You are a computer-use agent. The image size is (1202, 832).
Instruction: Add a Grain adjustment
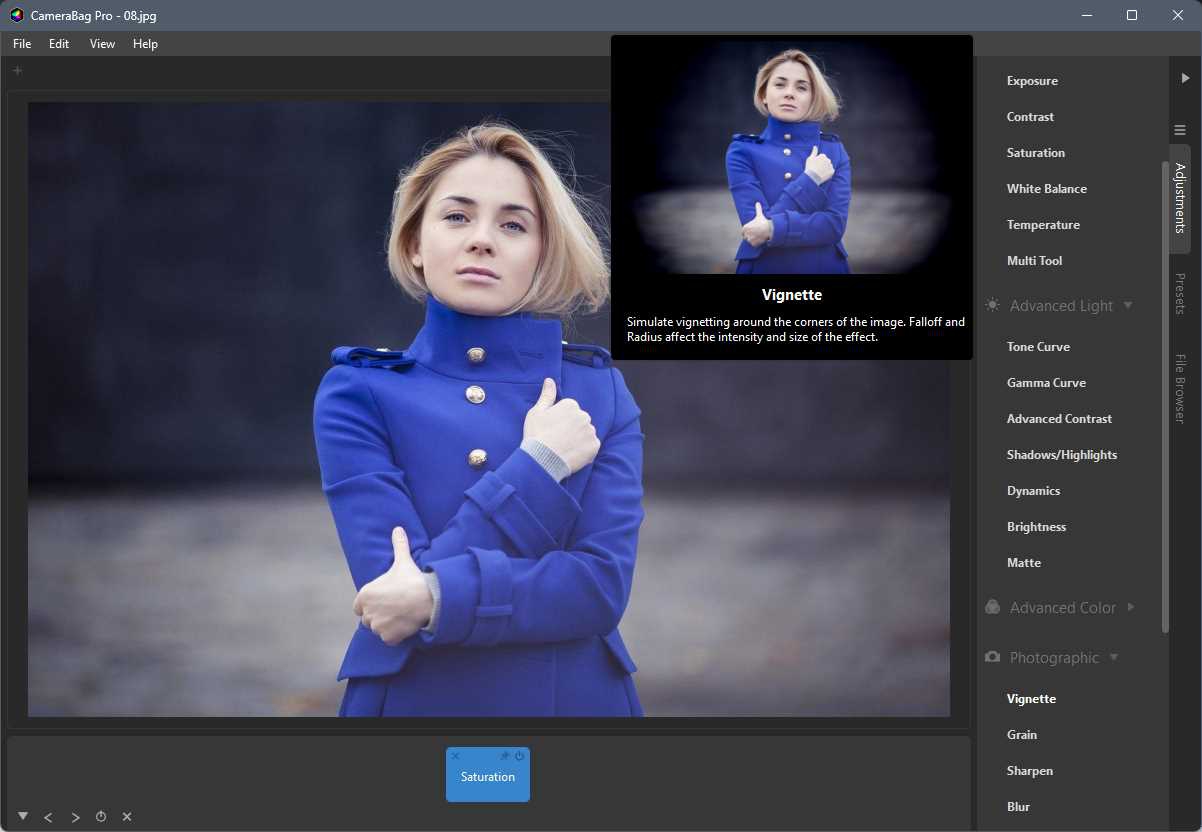pyautogui.click(x=1021, y=735)
